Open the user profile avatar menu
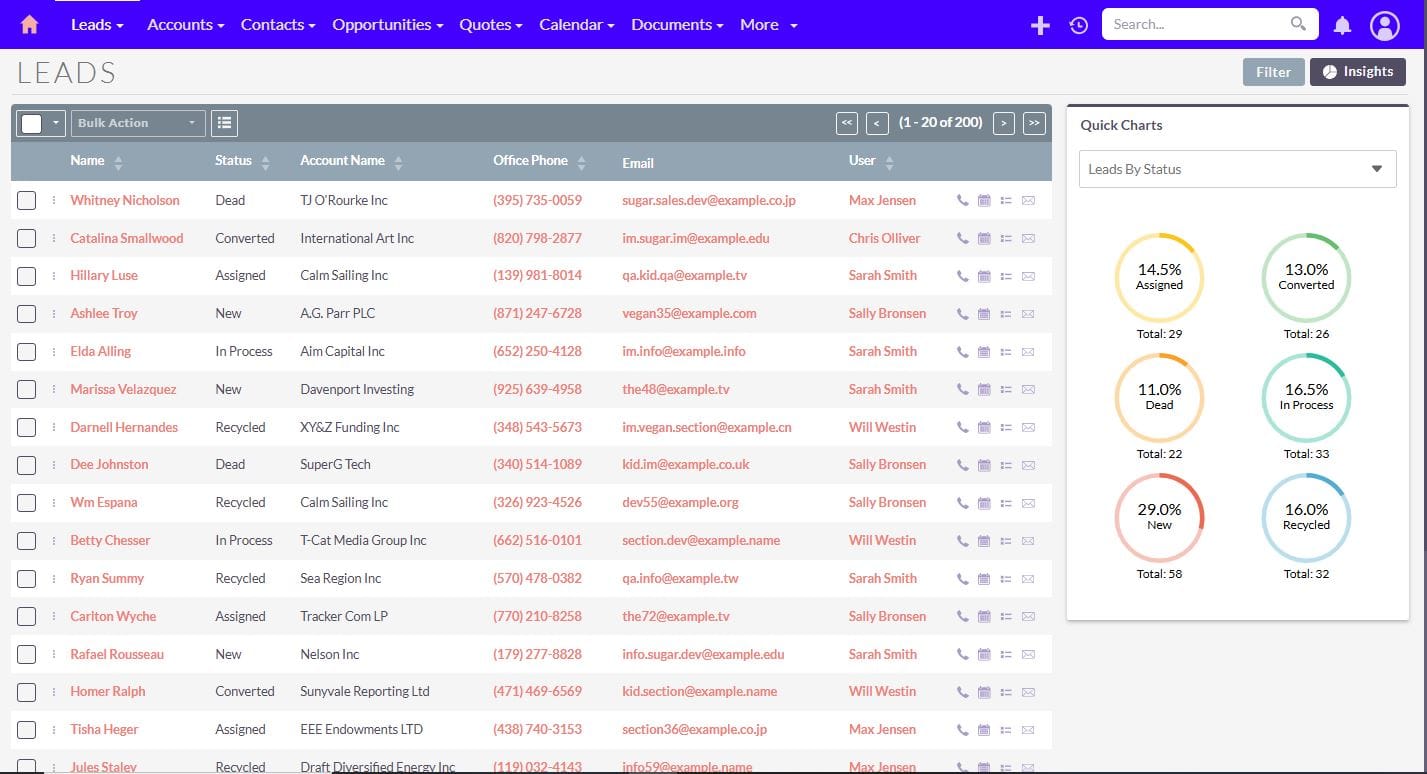Image resolution: width=1427 pixels, height=774 pixels. click(1384, 26)
